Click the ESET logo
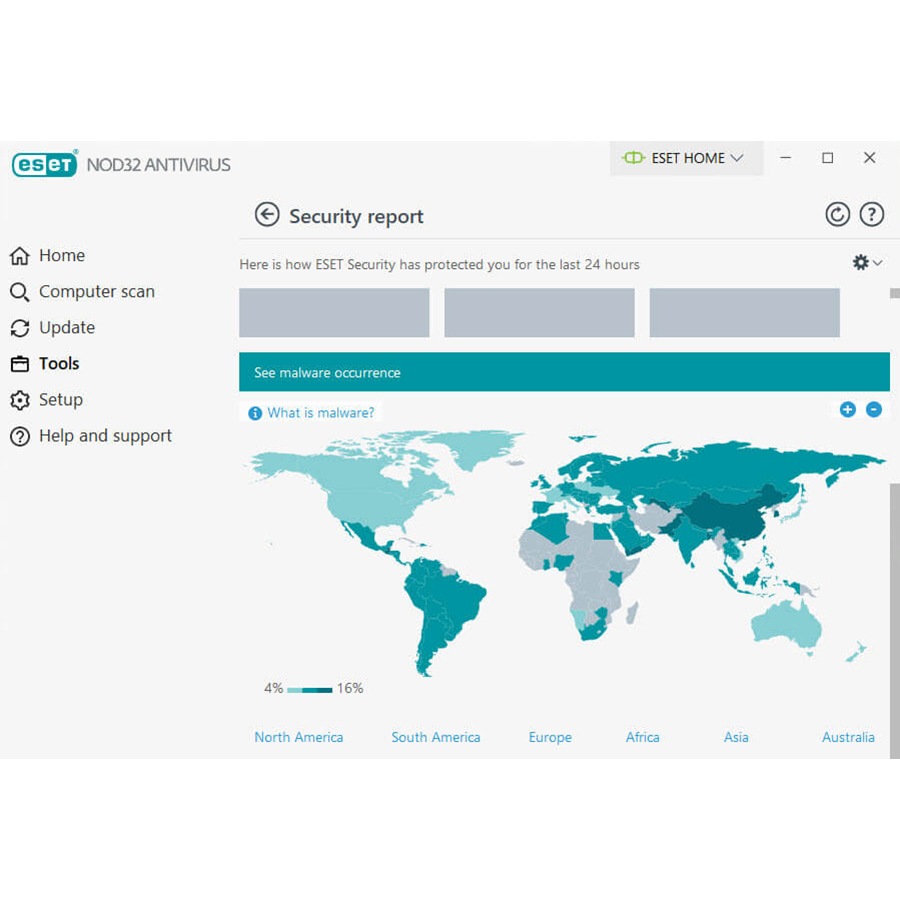The width and height of the screenshot is (900, 900). tap(44, 165)
